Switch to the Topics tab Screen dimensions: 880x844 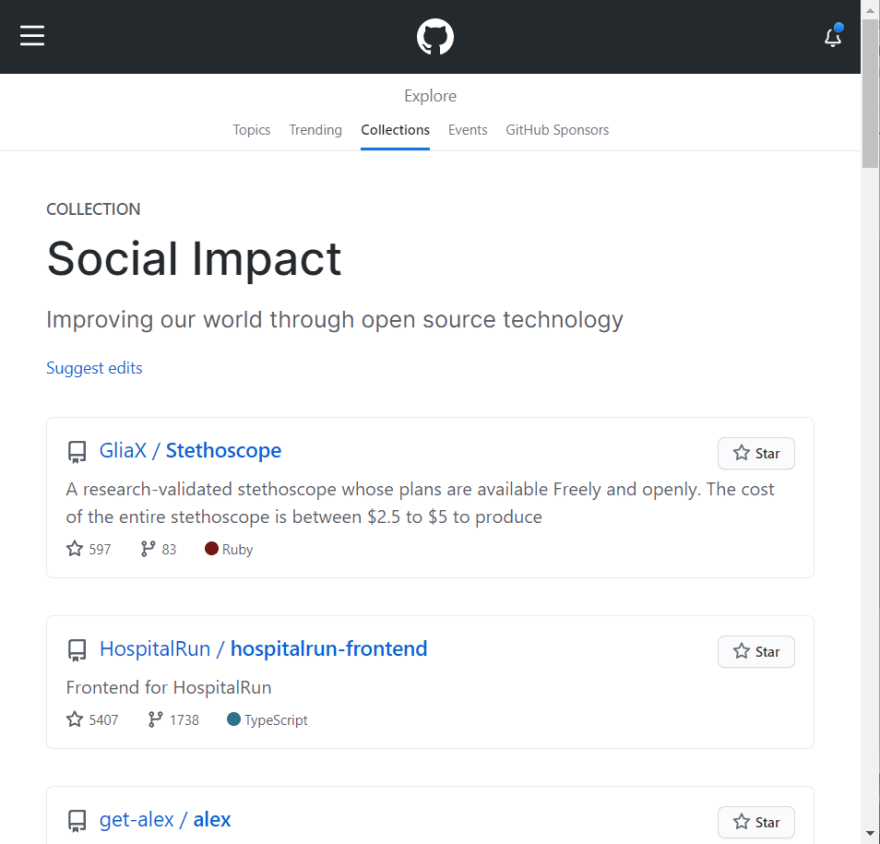click(x=251, y=130)
